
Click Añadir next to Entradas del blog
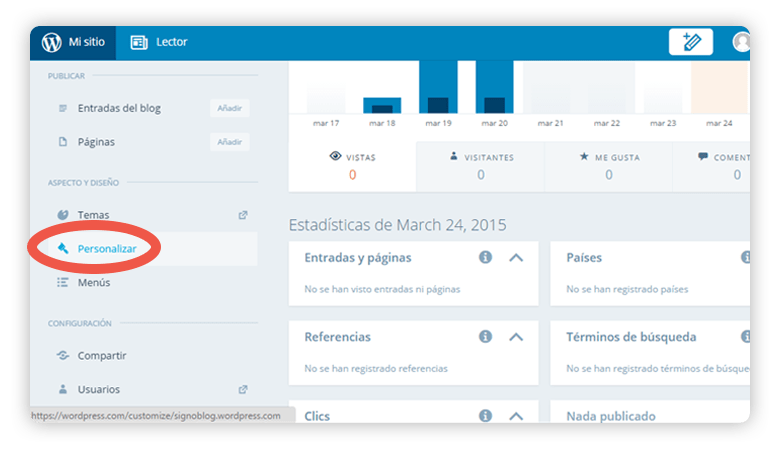coord(229,108)
